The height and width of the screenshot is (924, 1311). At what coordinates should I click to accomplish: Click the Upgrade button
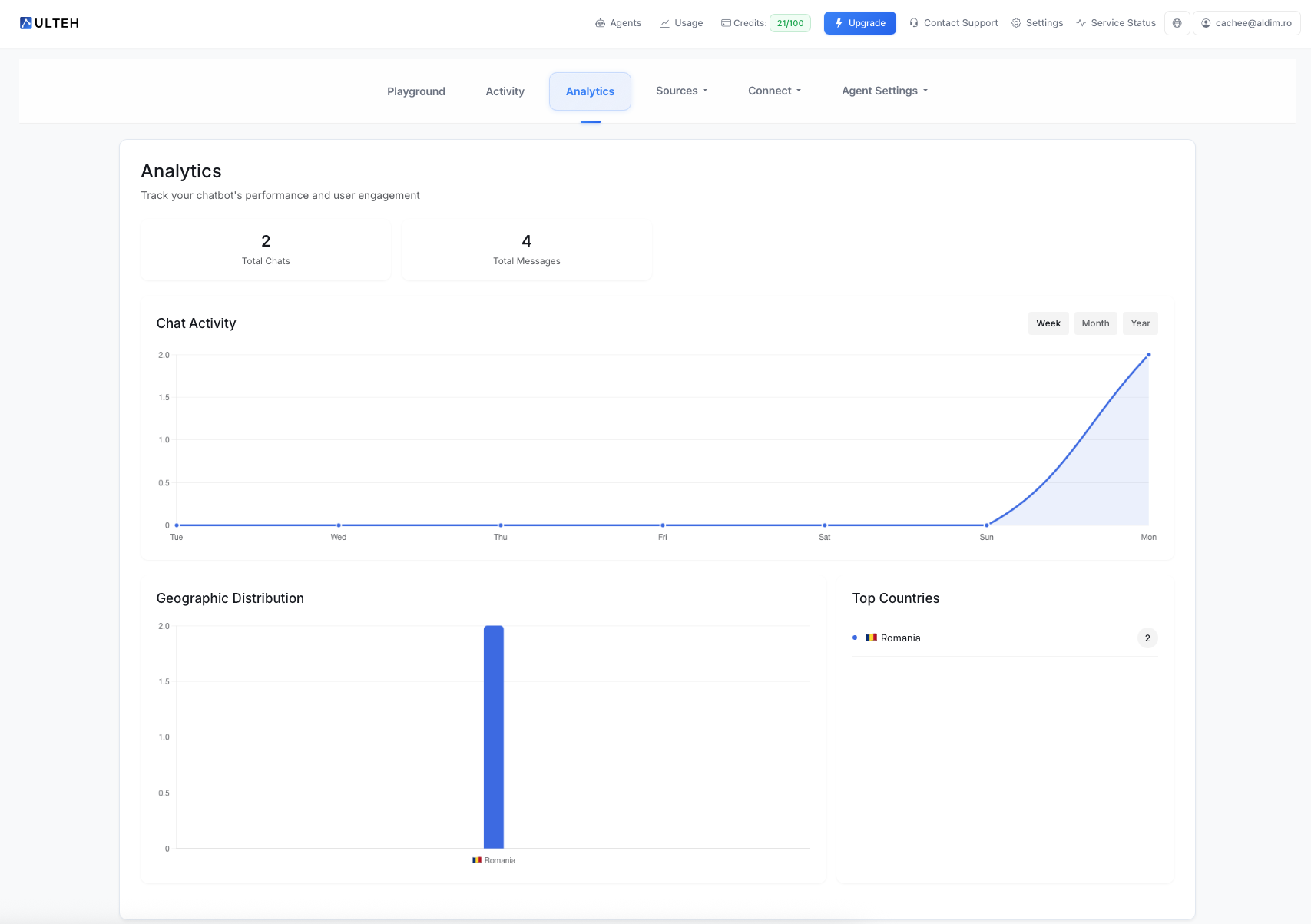(859, 23)
